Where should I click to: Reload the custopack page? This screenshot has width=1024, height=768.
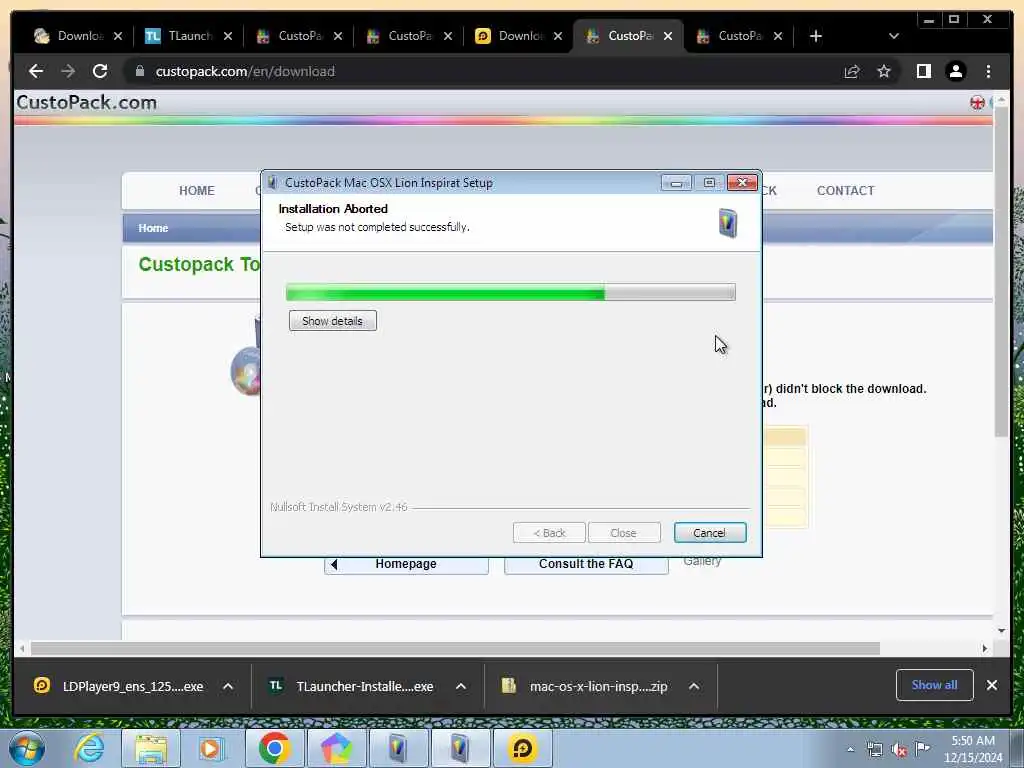[x=100, y=71]
